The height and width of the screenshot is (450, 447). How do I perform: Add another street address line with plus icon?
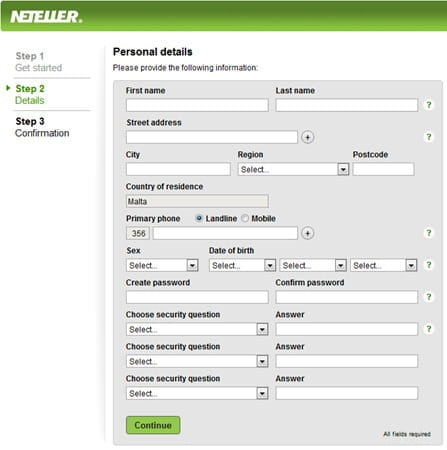click(x=308, y=137)
